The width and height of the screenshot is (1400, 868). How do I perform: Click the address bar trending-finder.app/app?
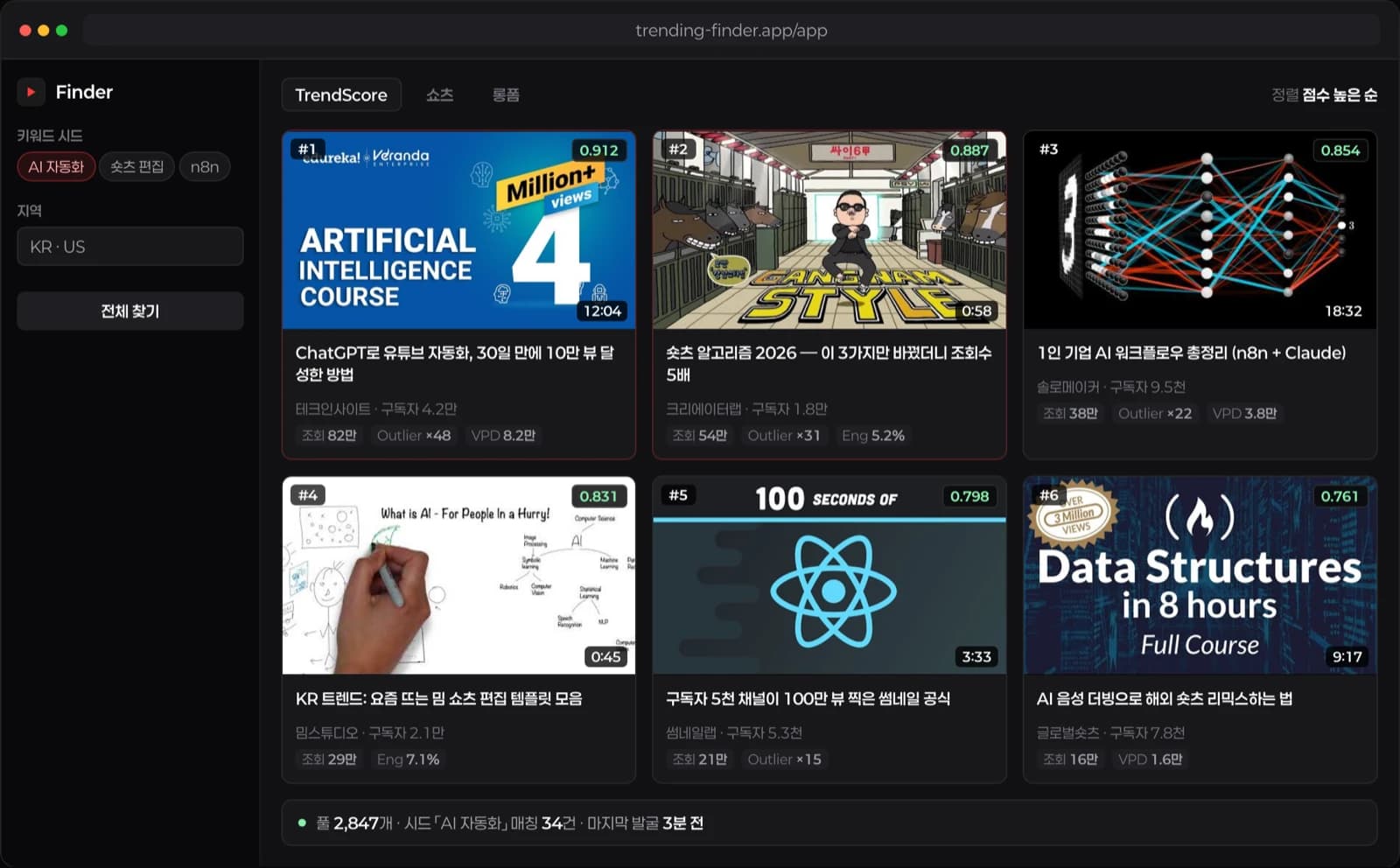coord(731,30)
